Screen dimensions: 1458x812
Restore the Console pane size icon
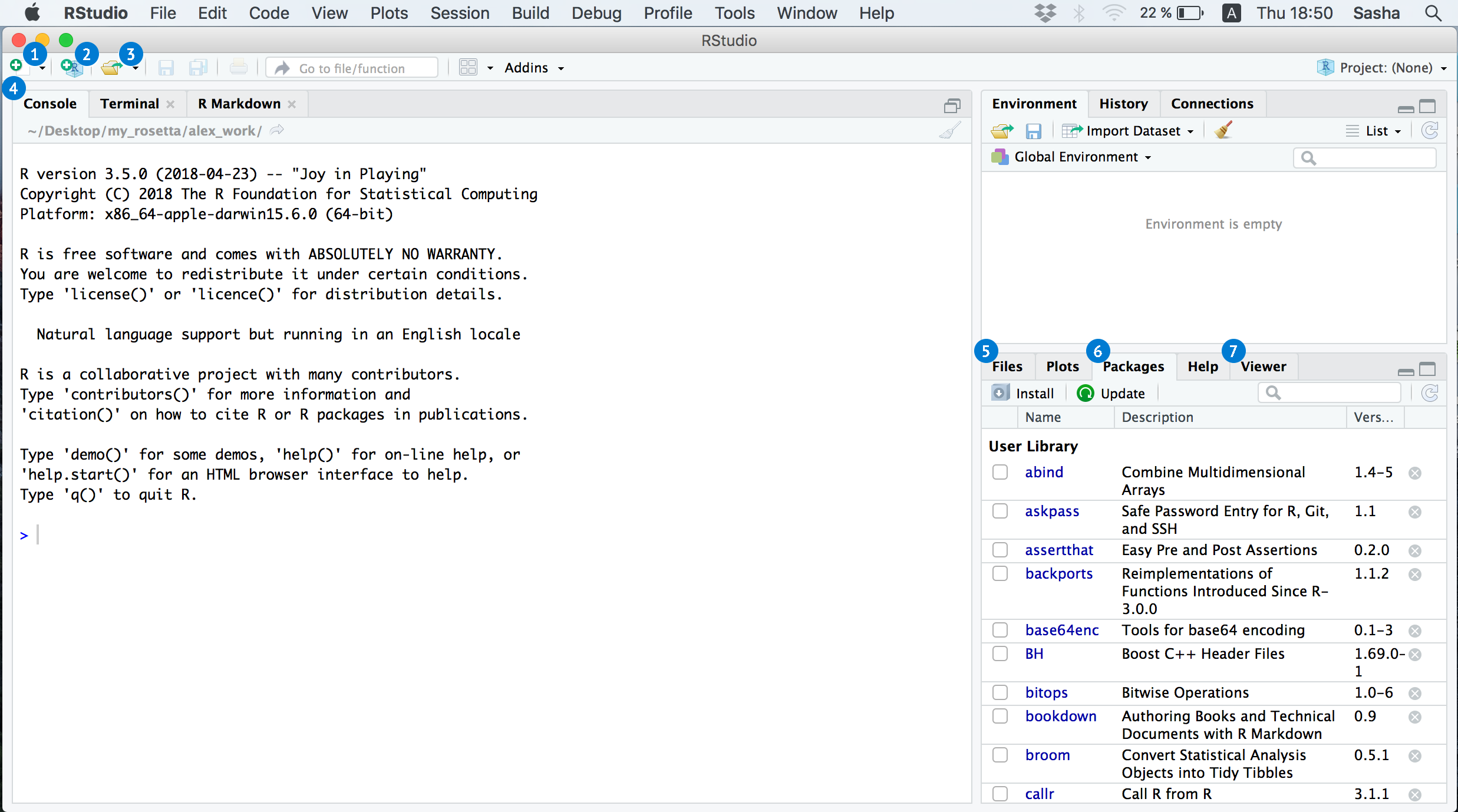tap(952, 106)
